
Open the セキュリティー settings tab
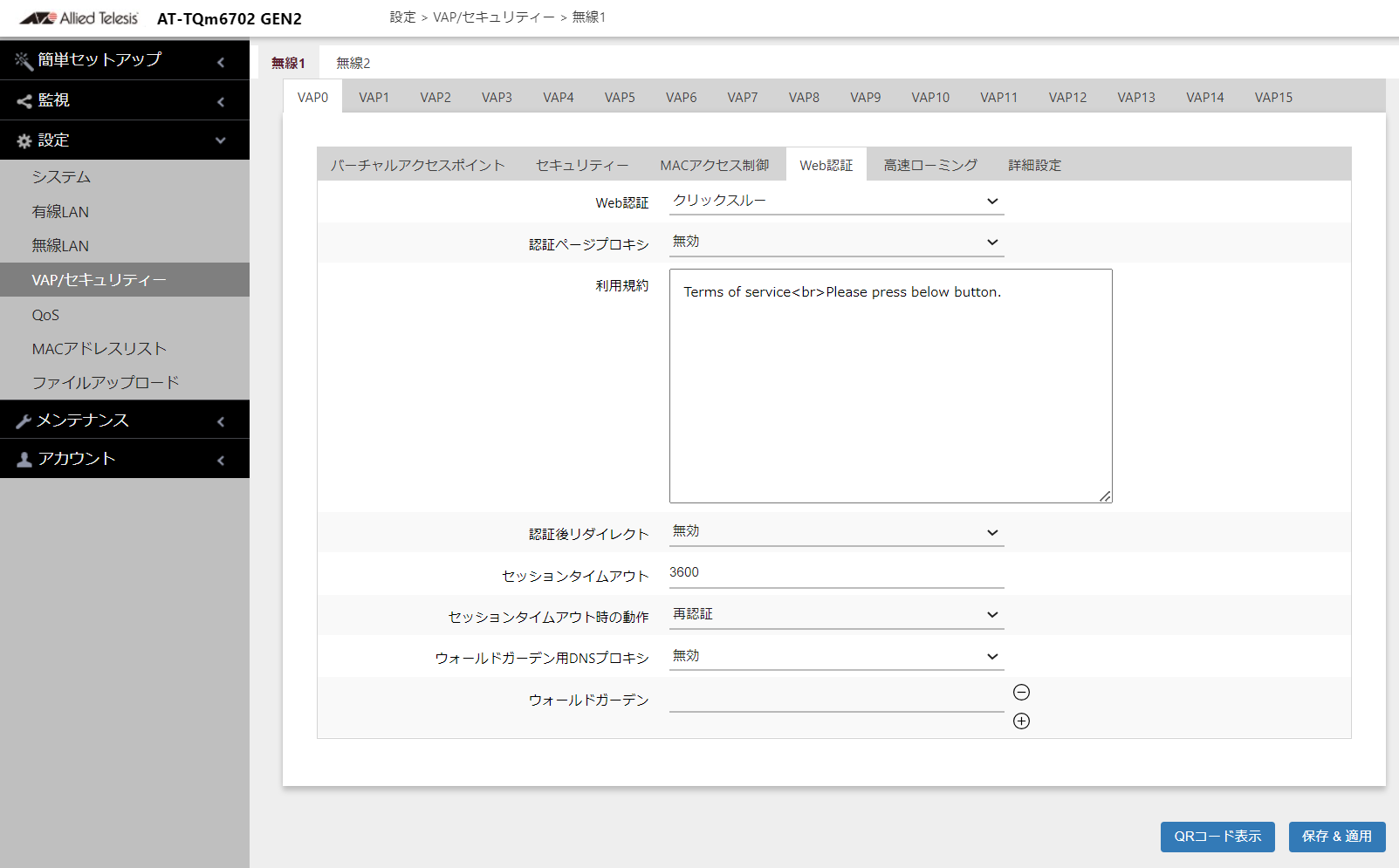[583, 164]
